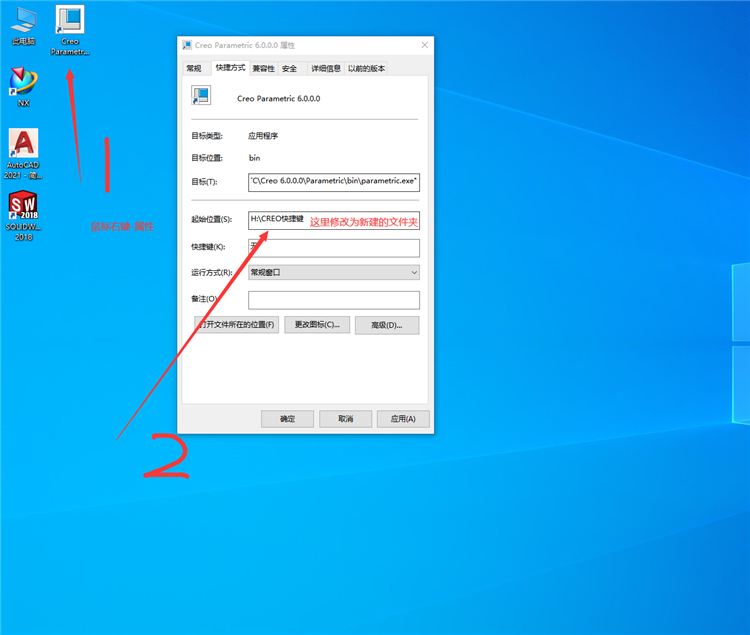Click the Creo icon in the dialog title bar
Viewport: 750px width, 635px height.
187,45
